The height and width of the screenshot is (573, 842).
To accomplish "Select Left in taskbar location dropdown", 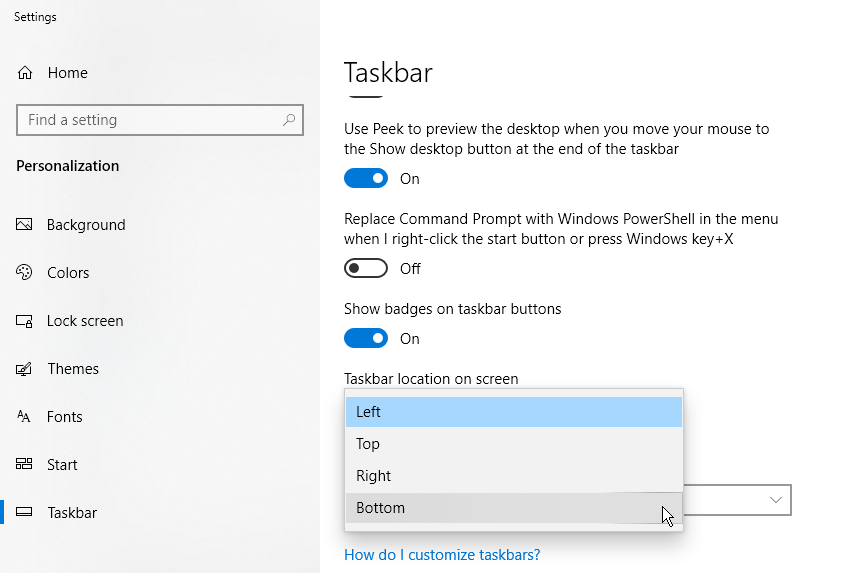I will click(x=514, y=412).
